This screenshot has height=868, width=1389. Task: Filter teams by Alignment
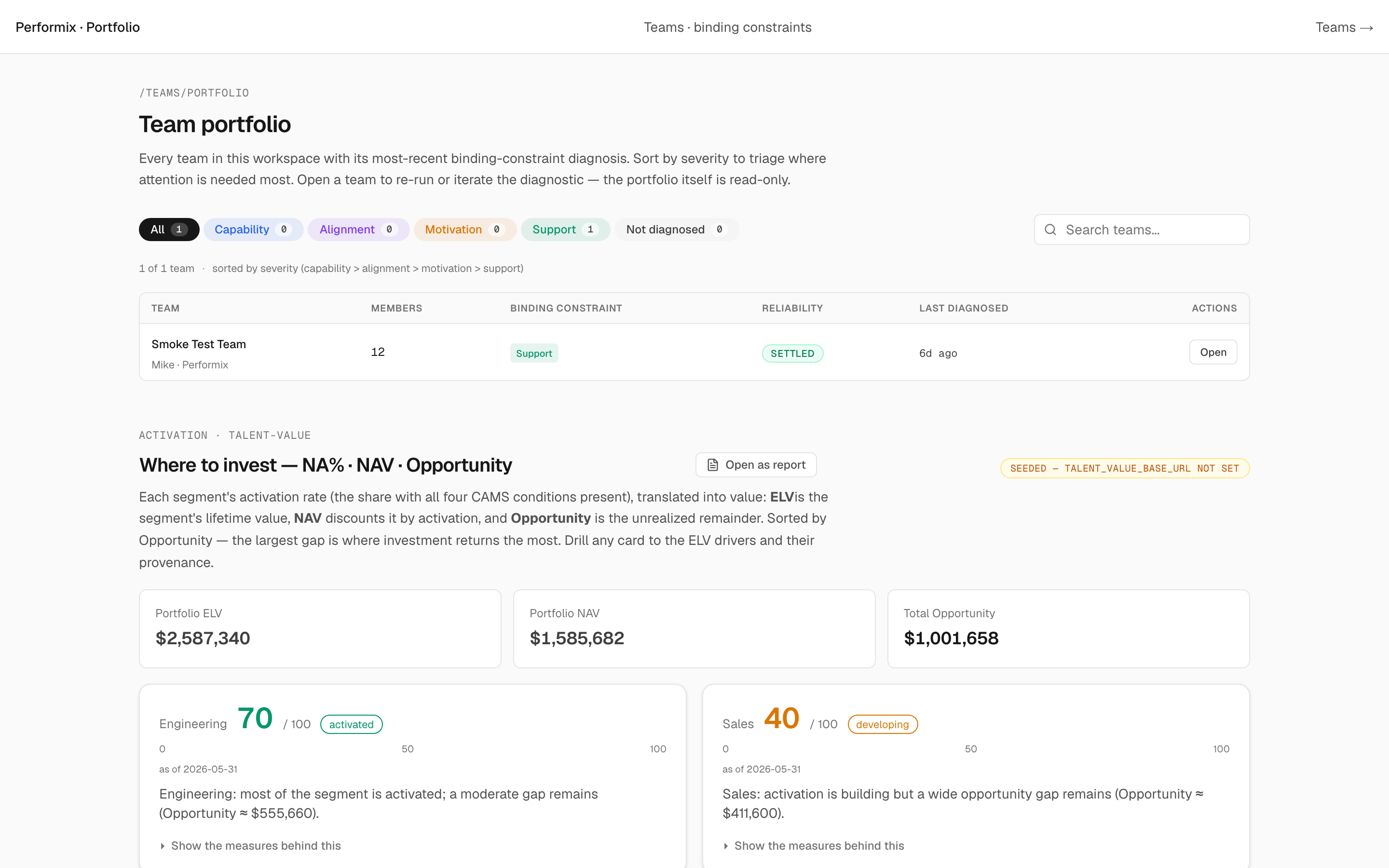(358, 230)
